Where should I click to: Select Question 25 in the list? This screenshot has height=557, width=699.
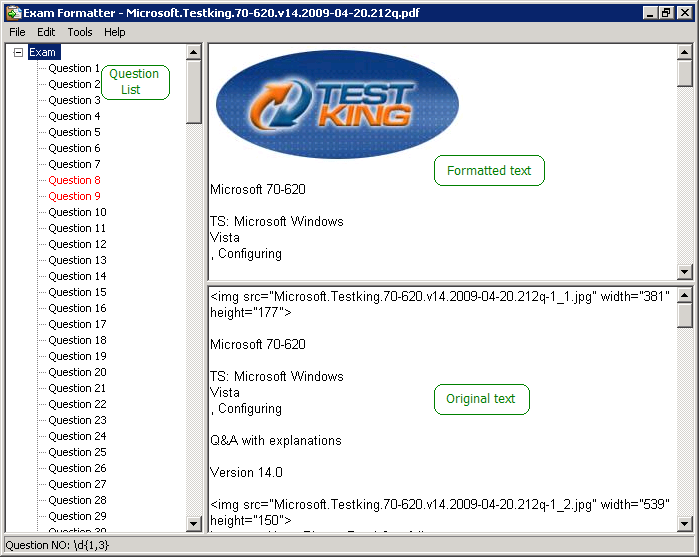point(78,453)
